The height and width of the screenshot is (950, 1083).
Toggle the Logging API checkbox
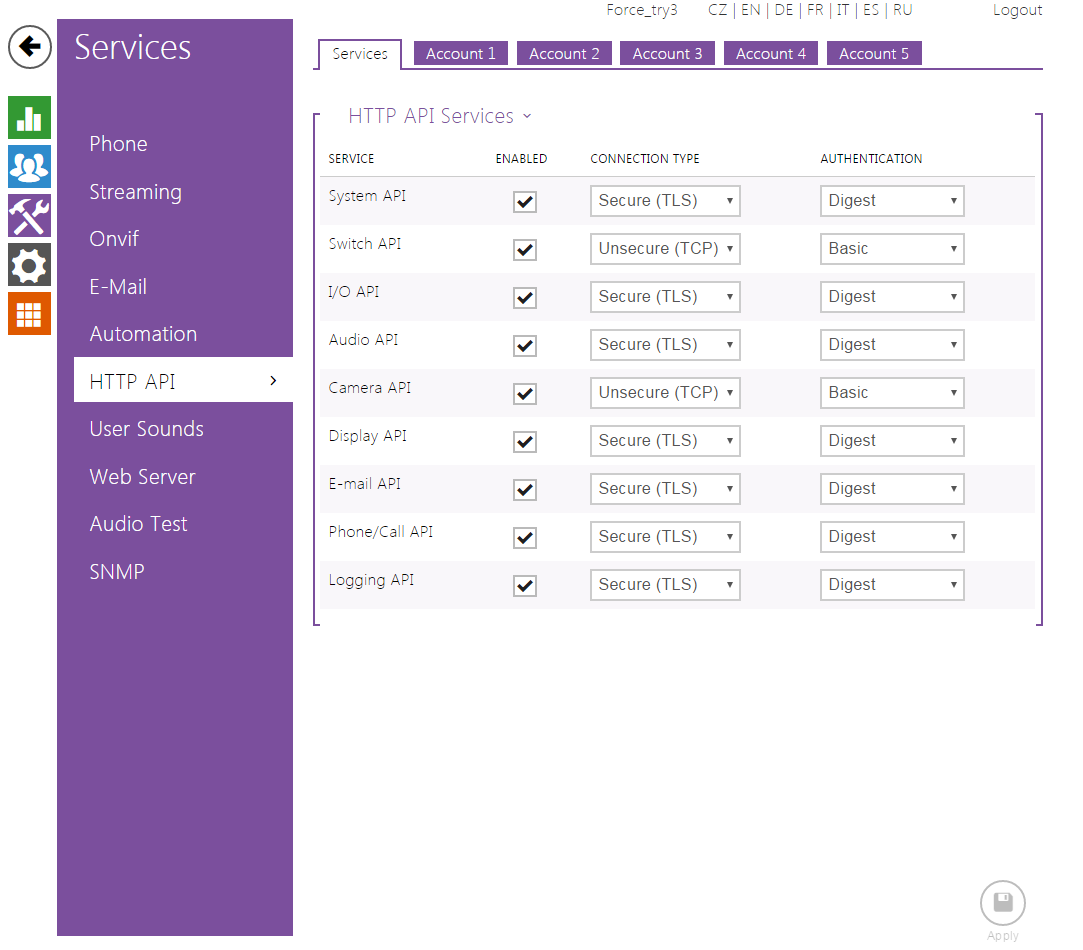click(x=525, y=586)
